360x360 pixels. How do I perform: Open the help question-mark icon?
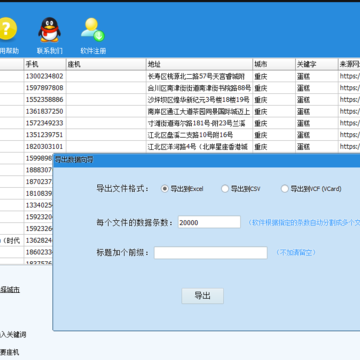click(6, 29)
